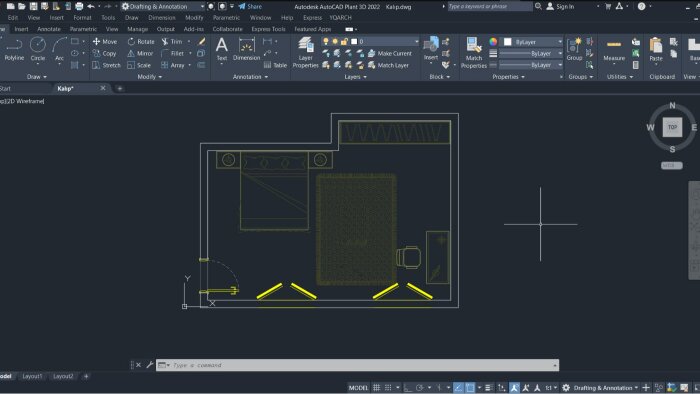Screen dimensions: 700x394
Task: Click the color wheel object color icon
Action: (x=493, y=41)
